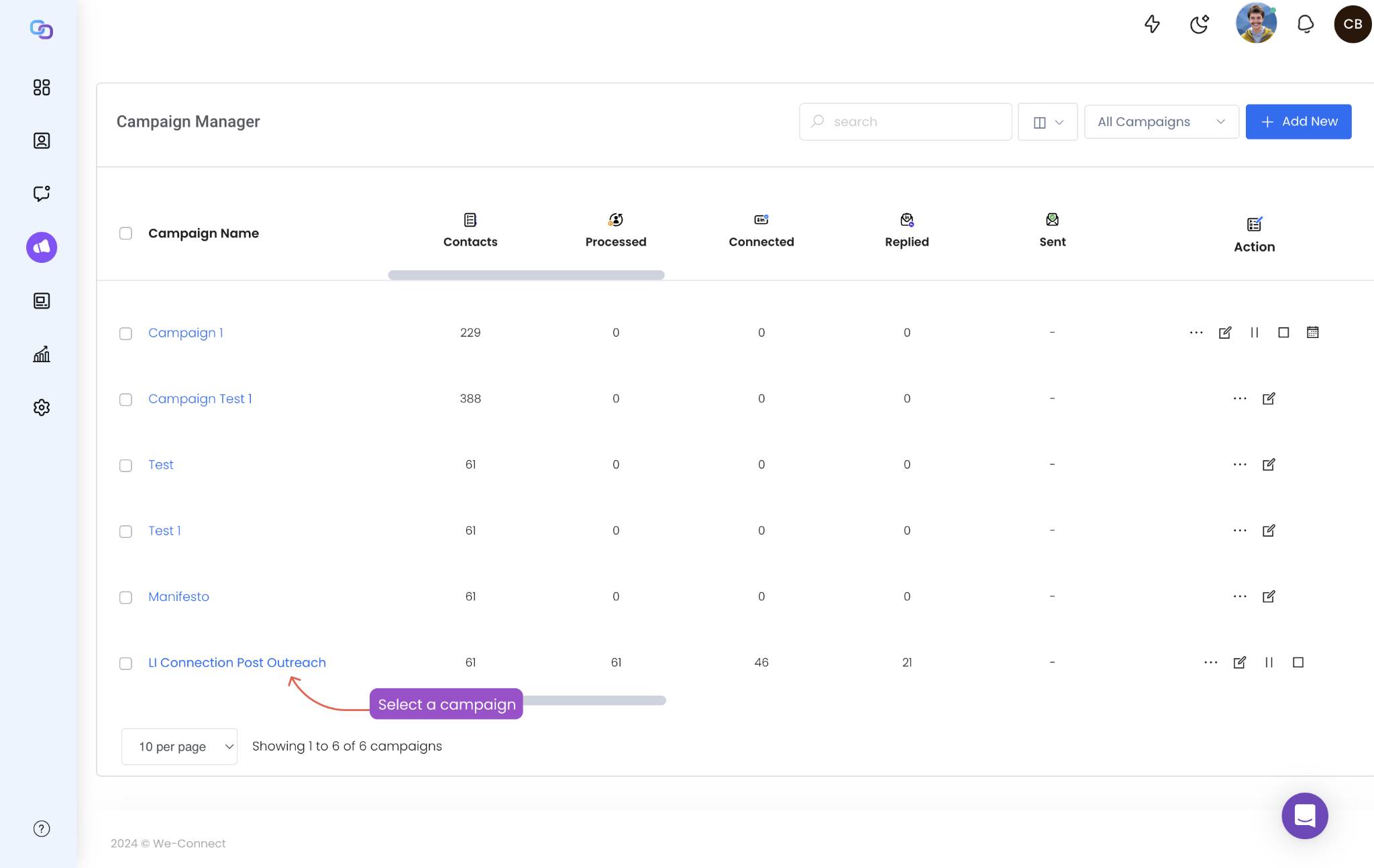The image size is (1374, 868).
Task: Click the Add New button
Action: (x=1298, y=121)
